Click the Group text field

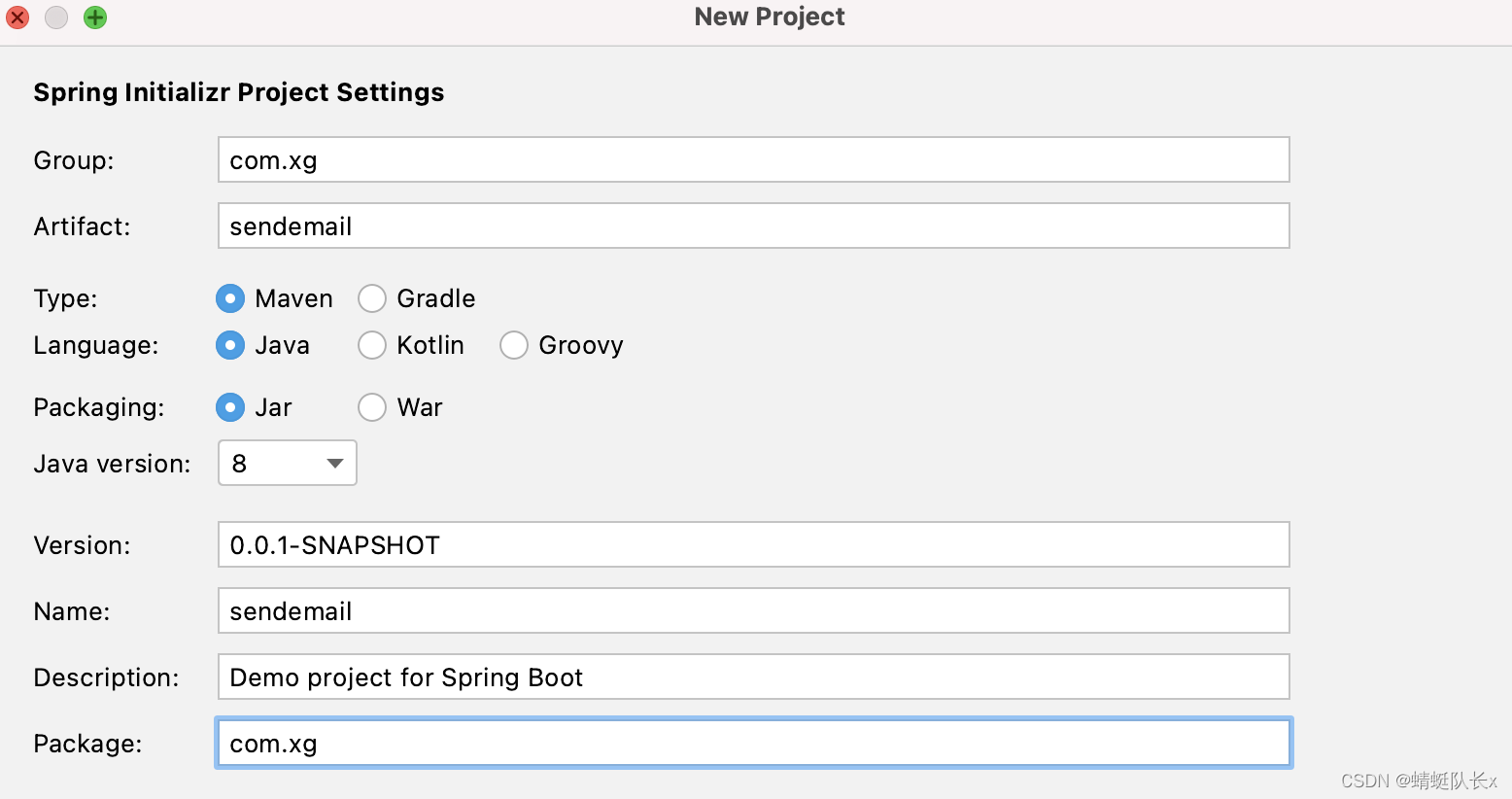pyautogui.click(x=753, y=159)
